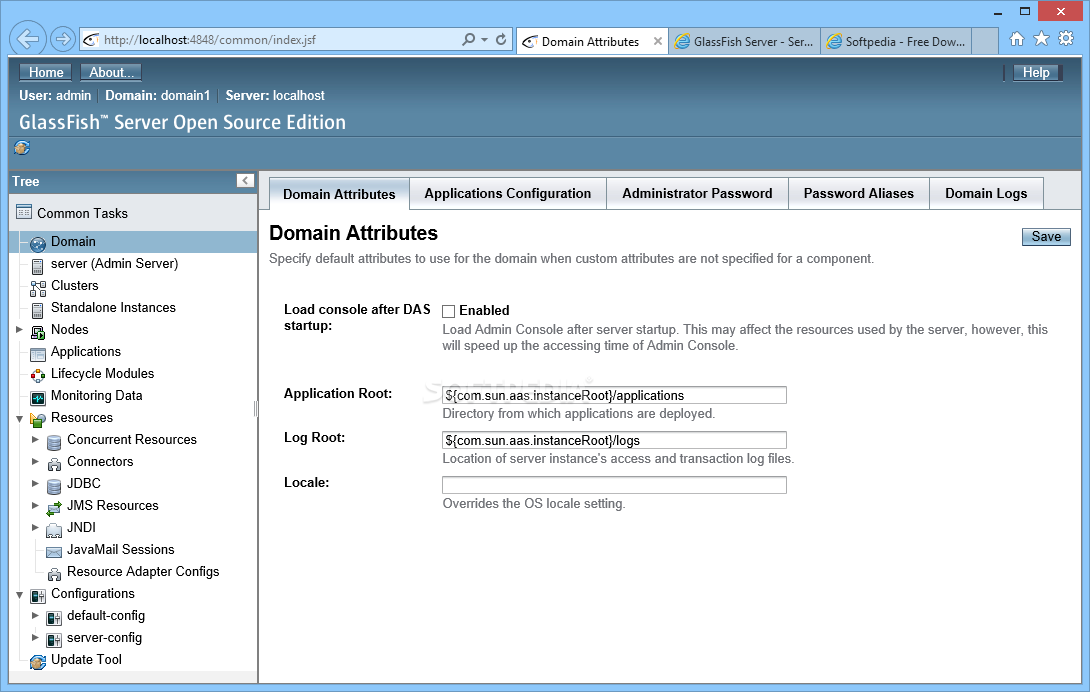
Task: Click the Lifecycle Modules icon
Action: coord(38,376)
